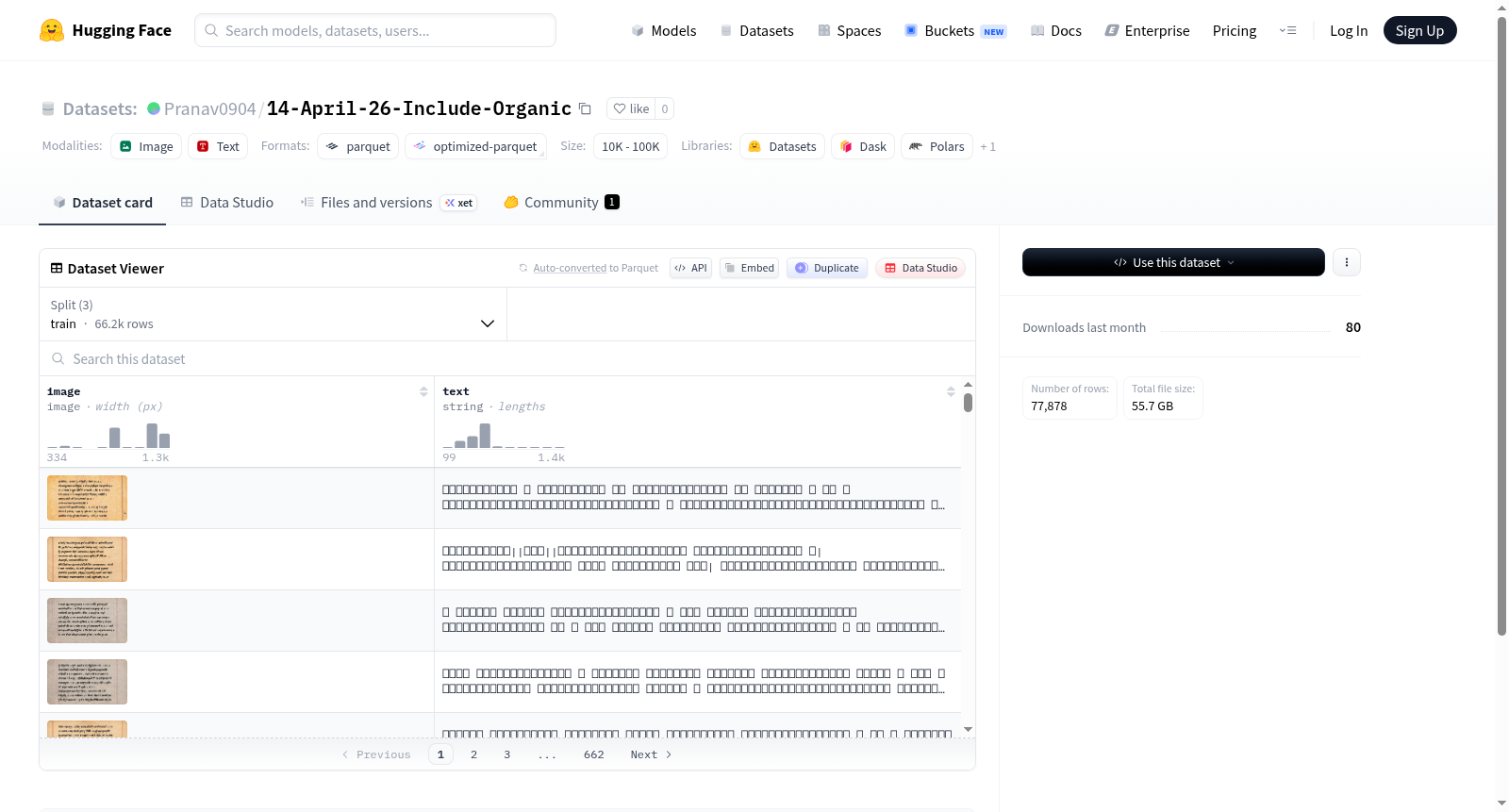Click the datasets stack icon beside Datasets:
Image resolution: width=1509 pixels, height=812 pixels.
(48, 108)
